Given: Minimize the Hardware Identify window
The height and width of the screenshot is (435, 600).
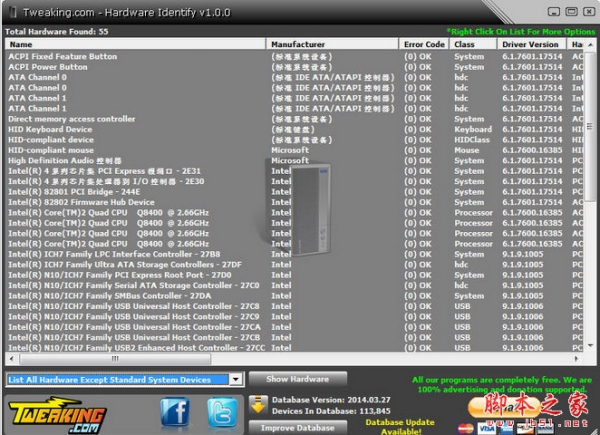Looking at the screenshot, I should coord(554,12).
